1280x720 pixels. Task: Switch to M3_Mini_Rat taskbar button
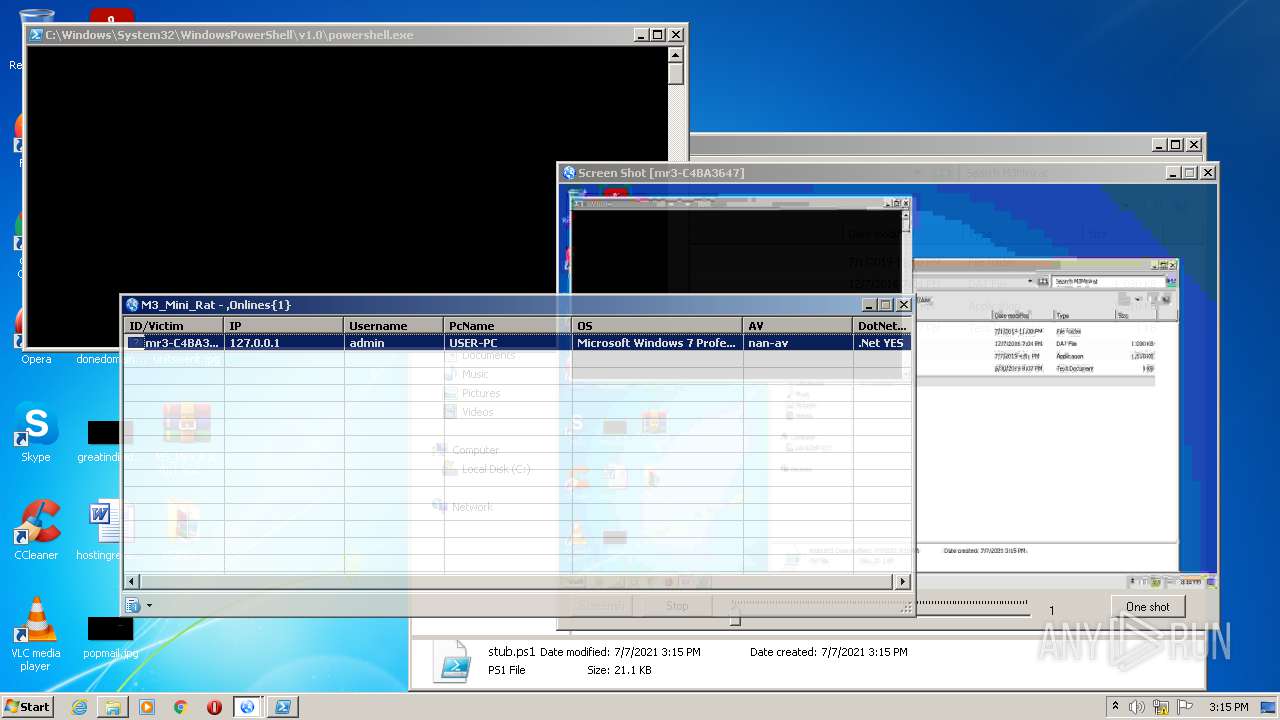click(x=248, y=707)
